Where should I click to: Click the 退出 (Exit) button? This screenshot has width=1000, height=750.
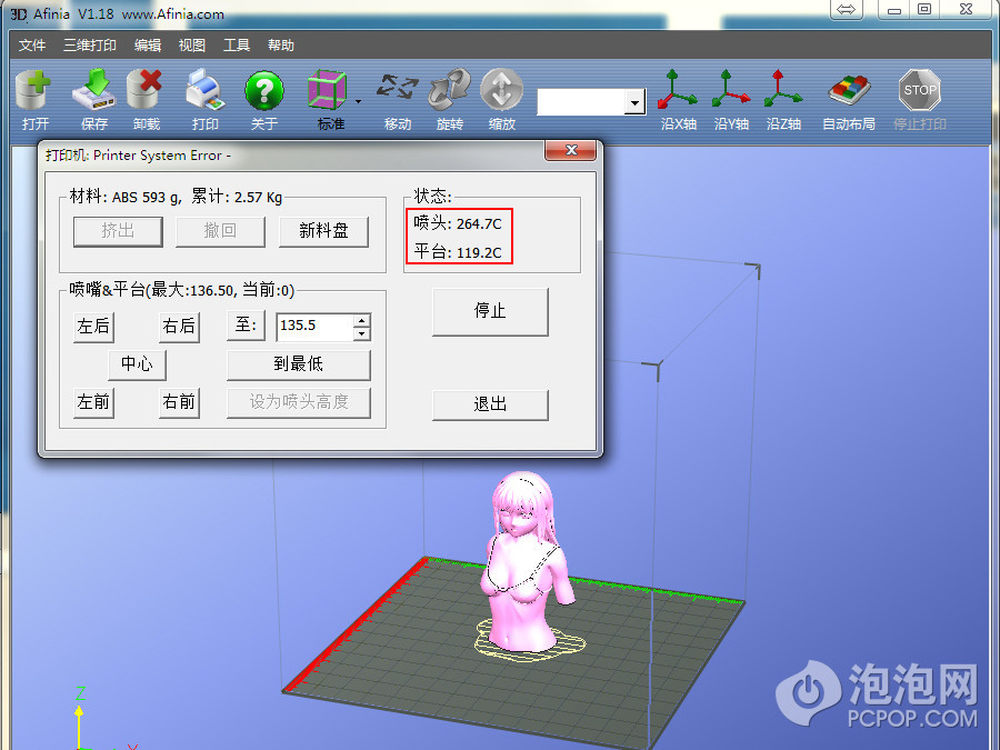pyautogui.click(x=490, y=404)
